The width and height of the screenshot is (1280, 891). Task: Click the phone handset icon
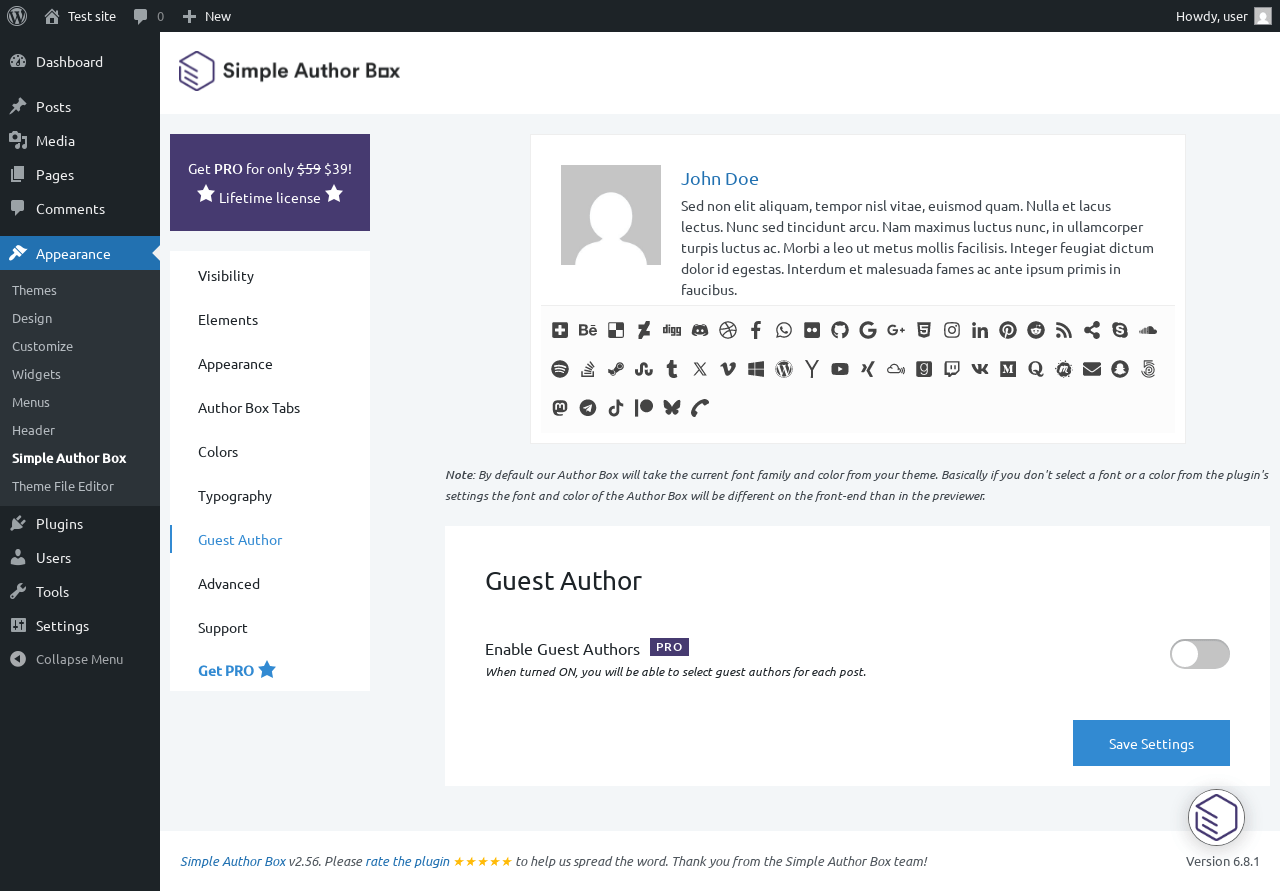[700, 408]
